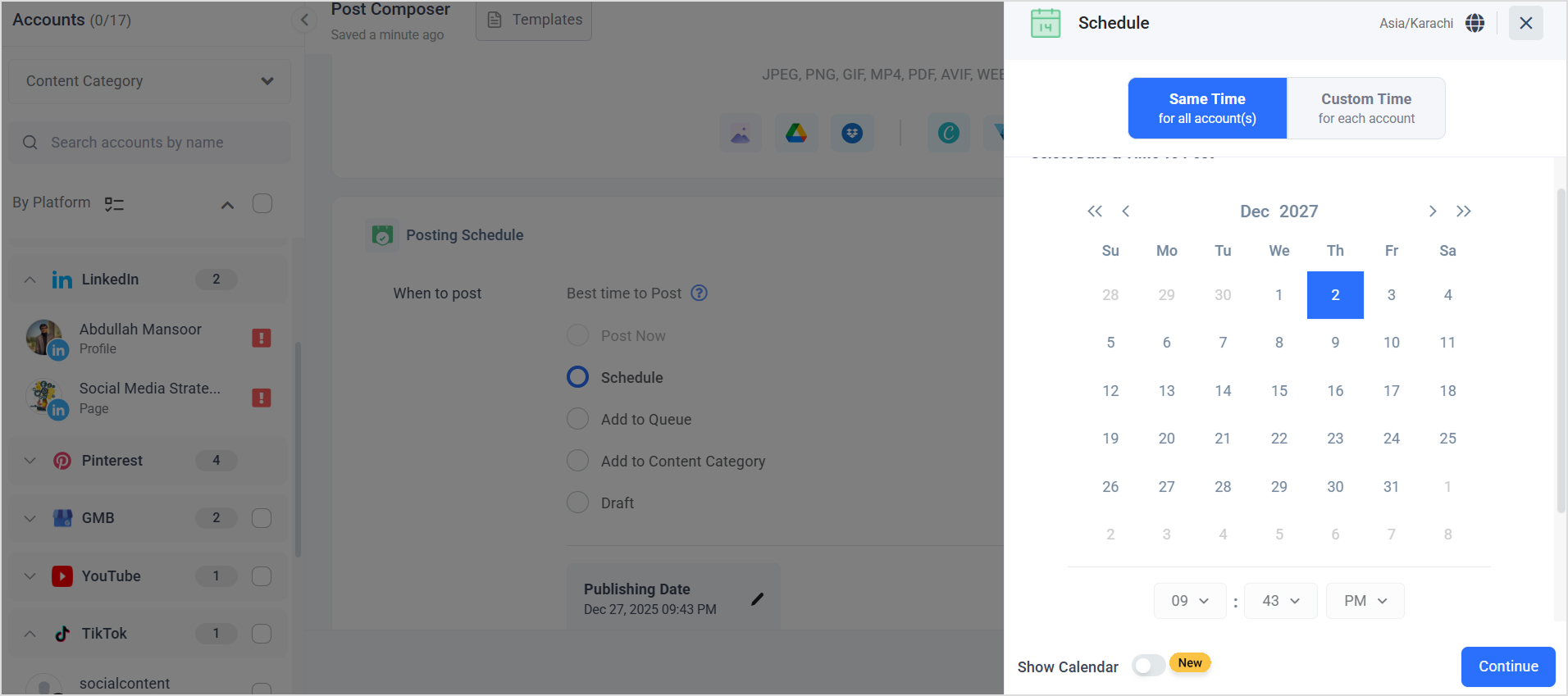Select Add to Content Category radio option

click(578, 461)
